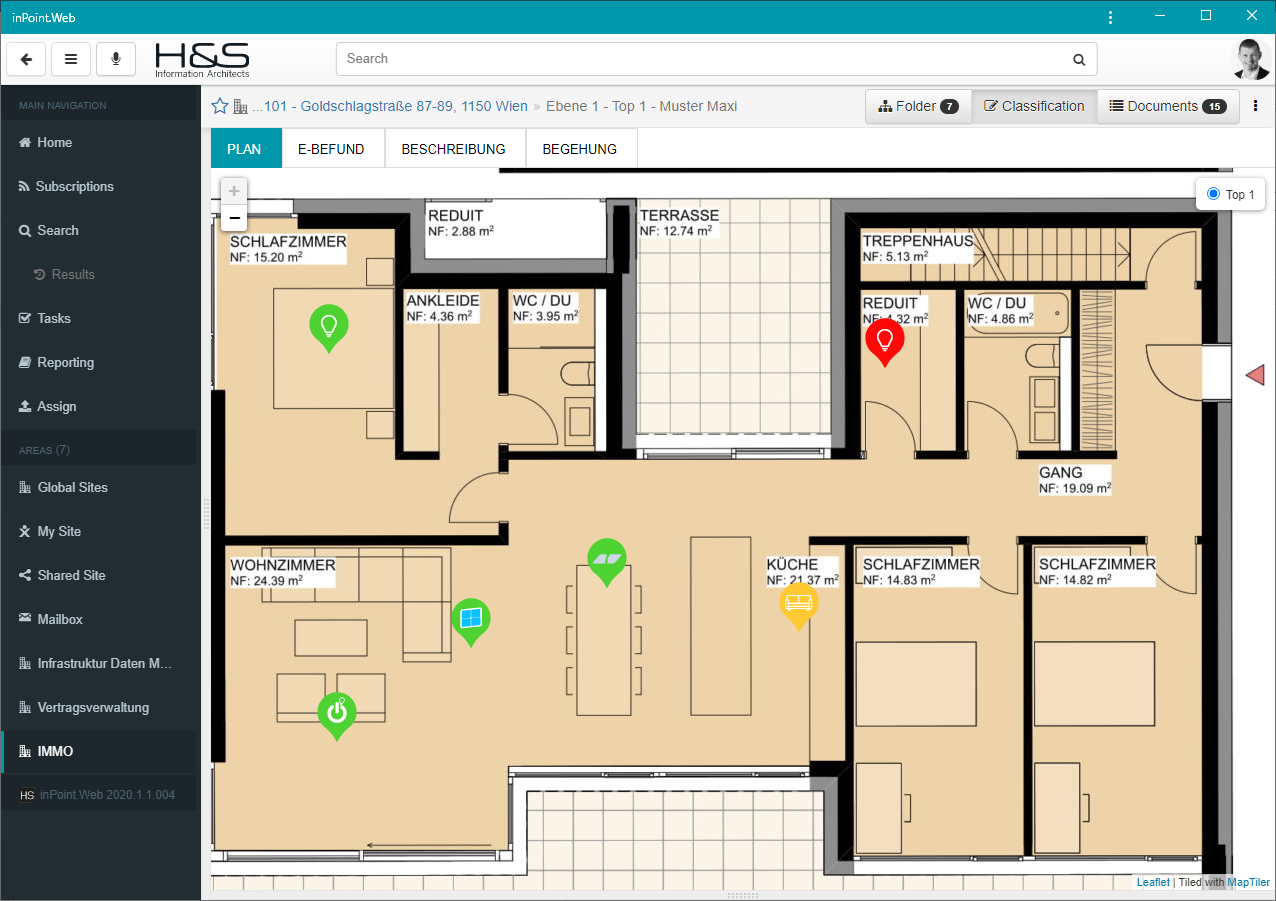Viewport: 1276px width, 901px height.
Task: Click the microphone voice search button
Action: click(116, 59)
